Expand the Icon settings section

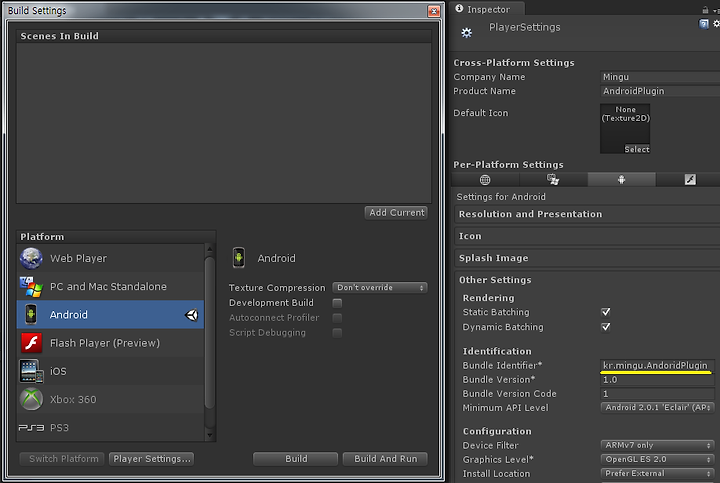(x=587, y=236)
